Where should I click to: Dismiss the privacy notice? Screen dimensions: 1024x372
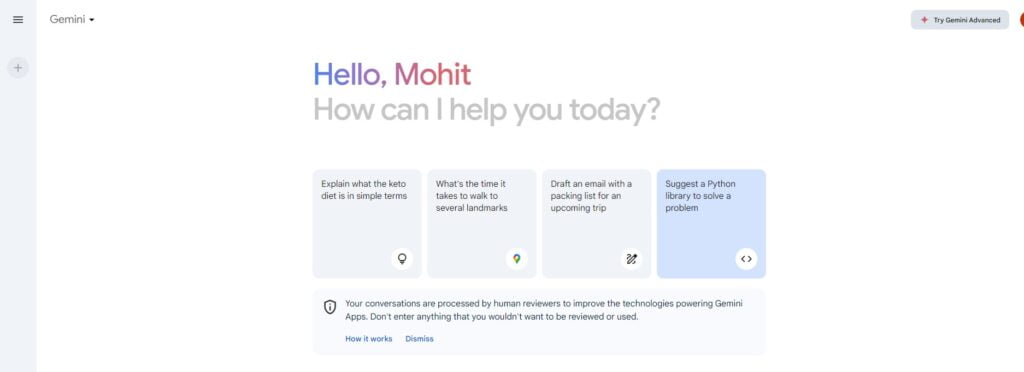pos(419,339)
